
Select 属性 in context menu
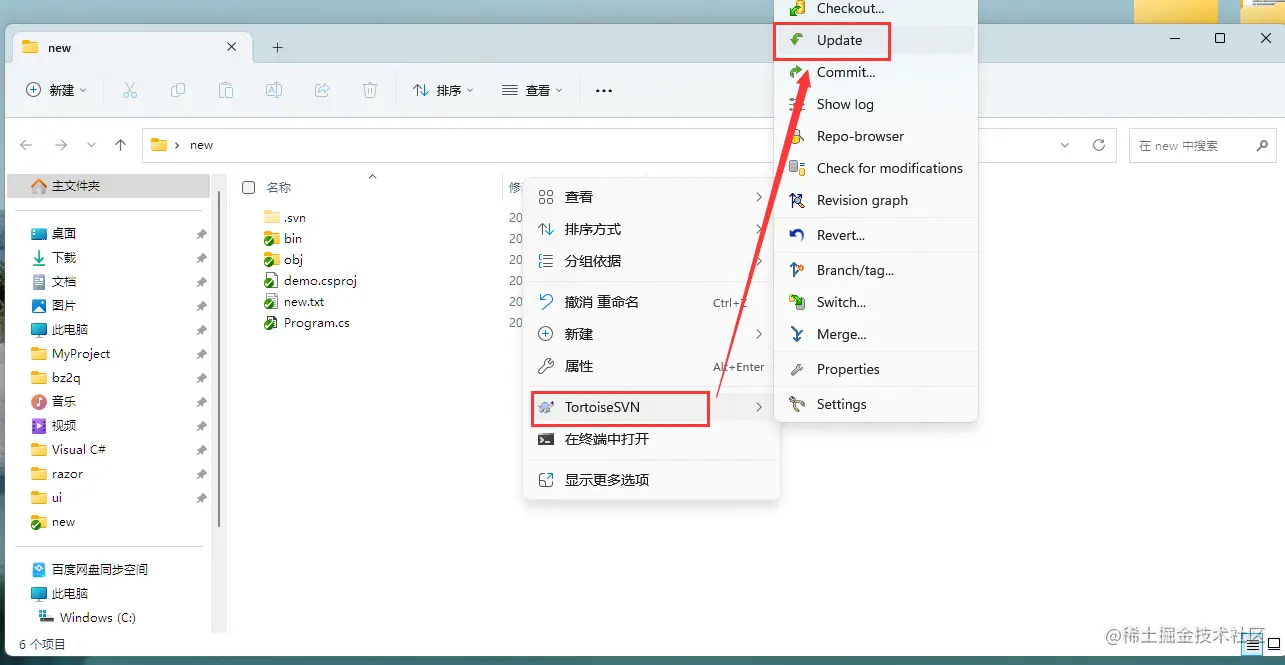tap(651, 366)
